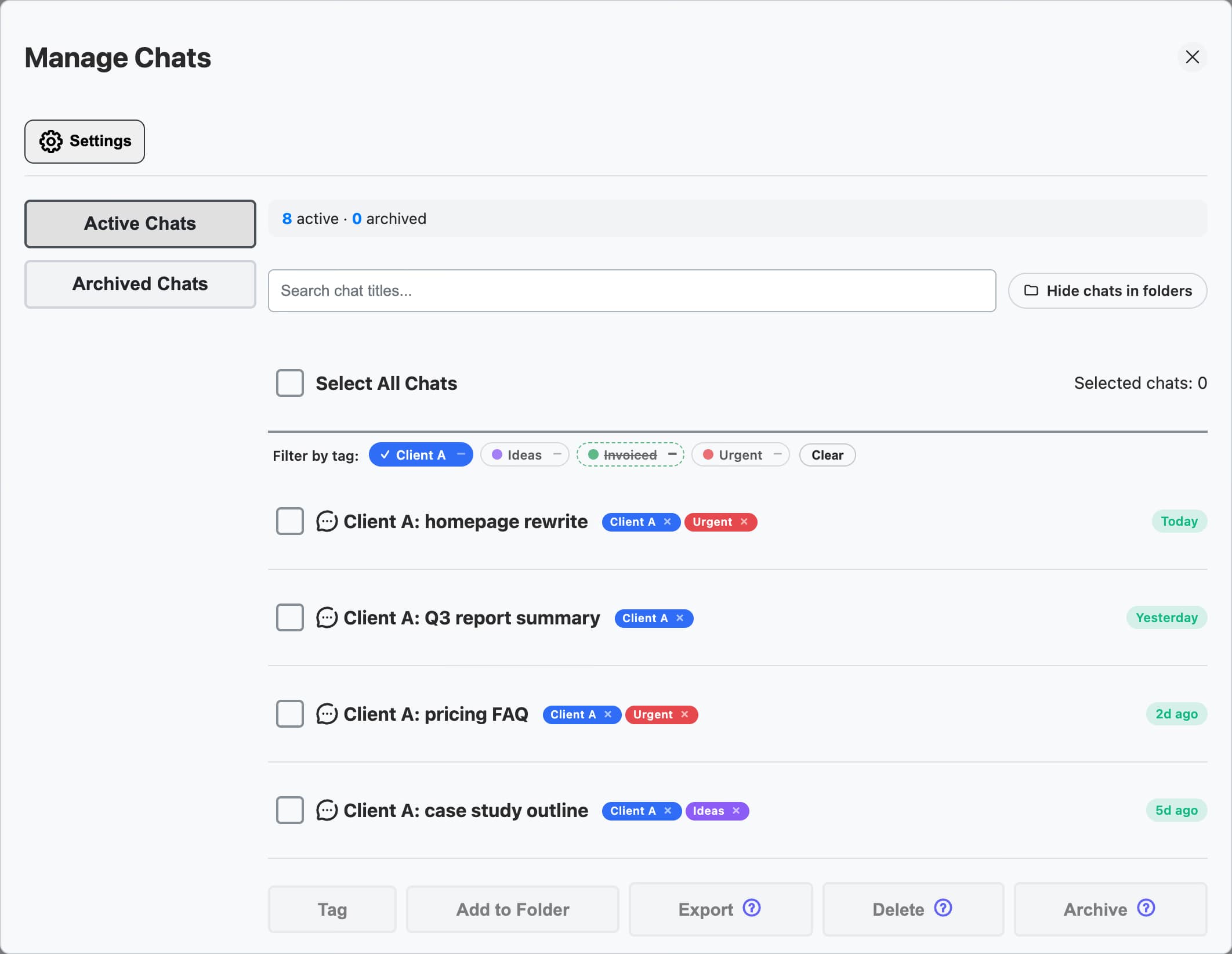
Task: Open the Client A: case study outline chat
Action: click(466, 810)
